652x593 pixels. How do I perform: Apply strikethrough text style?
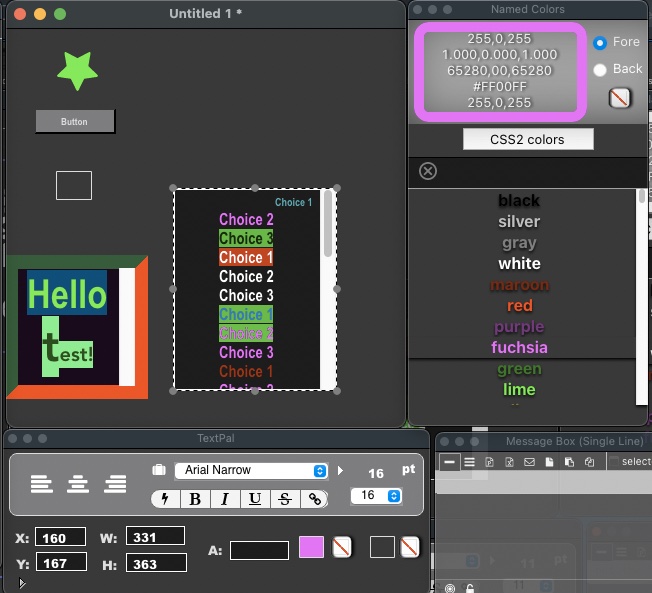pos(285,499)
